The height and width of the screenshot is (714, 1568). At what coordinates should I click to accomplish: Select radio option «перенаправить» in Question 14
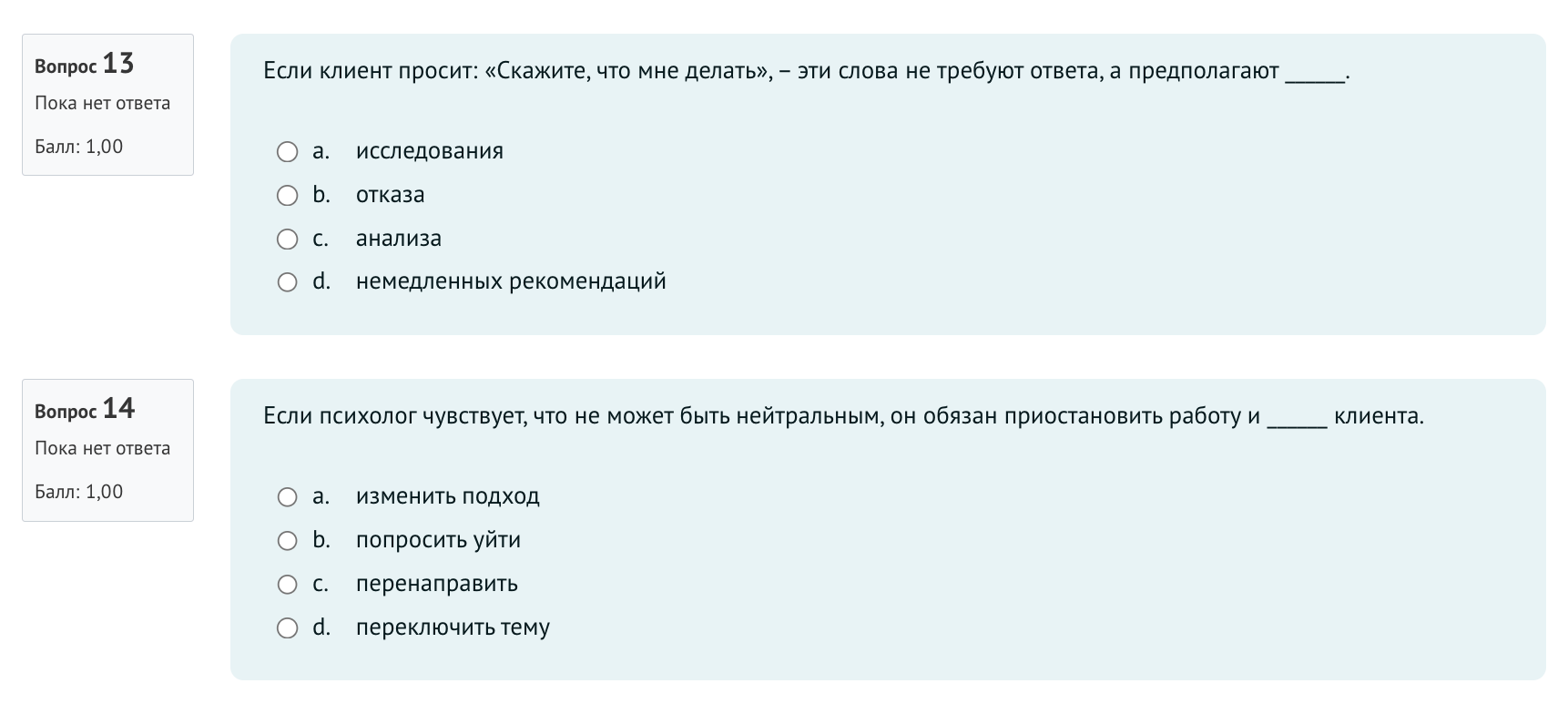(x=288, y=584)
